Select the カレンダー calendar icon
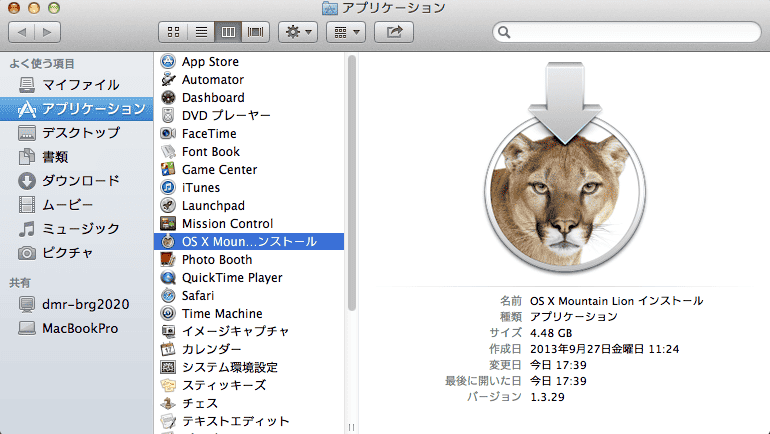The image size is (770, 434). pyautogui.click(x=168, y=349)
